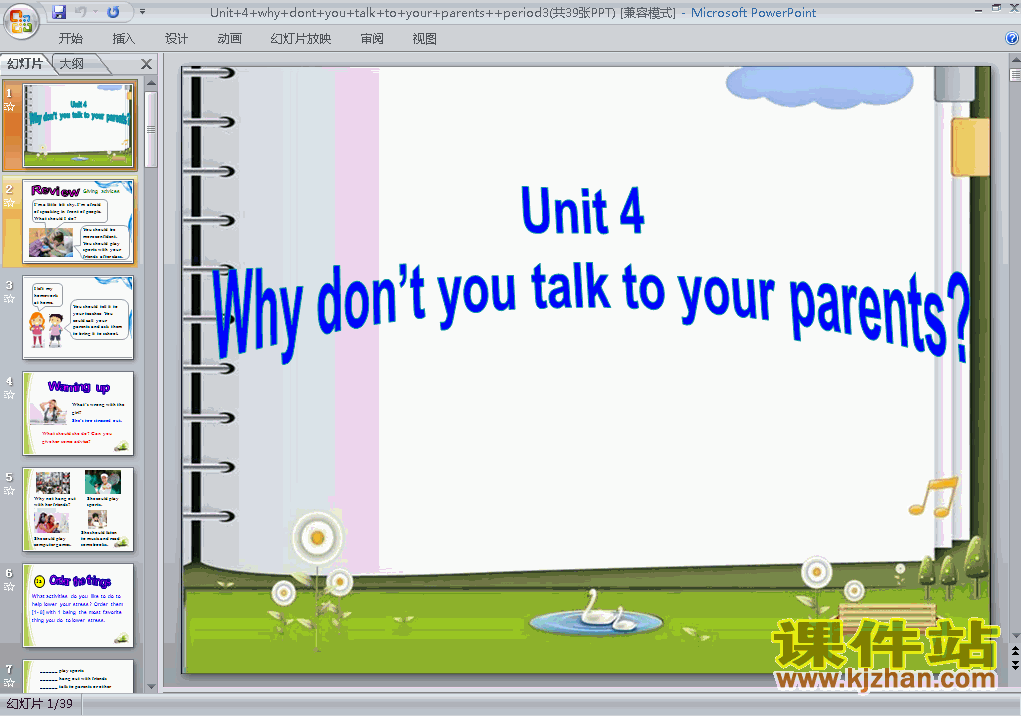
Task: Click animation star icon beside slide 6
Action: pyautogui.click(x=9, y=587)
